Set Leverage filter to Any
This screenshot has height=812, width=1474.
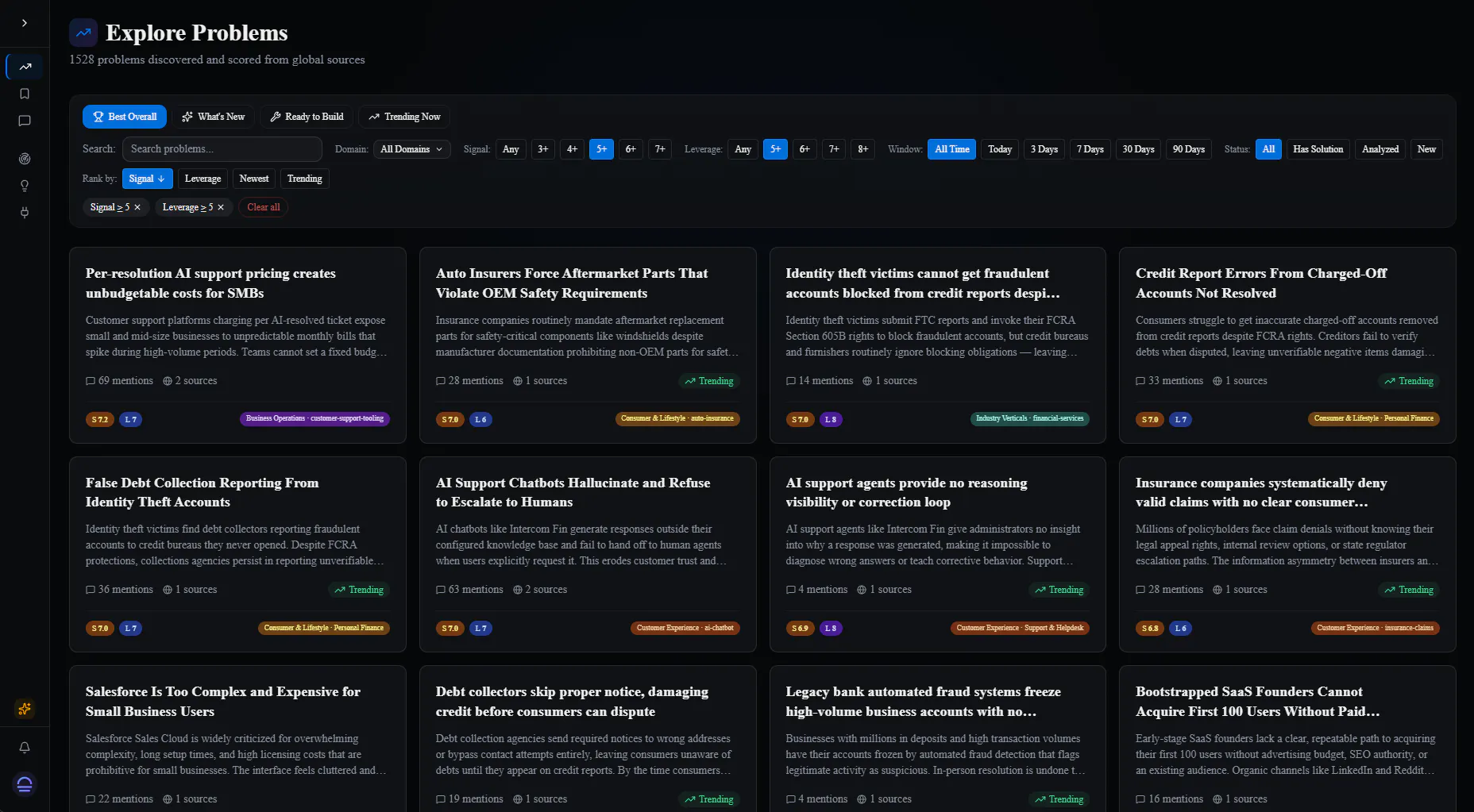tap(743, 149)
